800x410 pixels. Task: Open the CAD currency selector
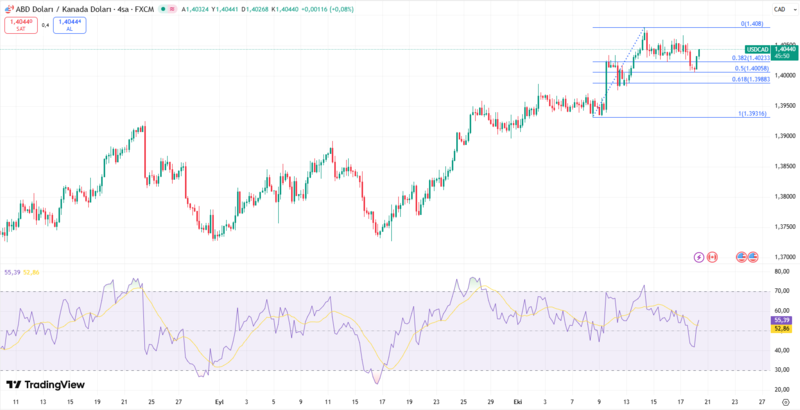pyautogui.click(x=779, y=9)
